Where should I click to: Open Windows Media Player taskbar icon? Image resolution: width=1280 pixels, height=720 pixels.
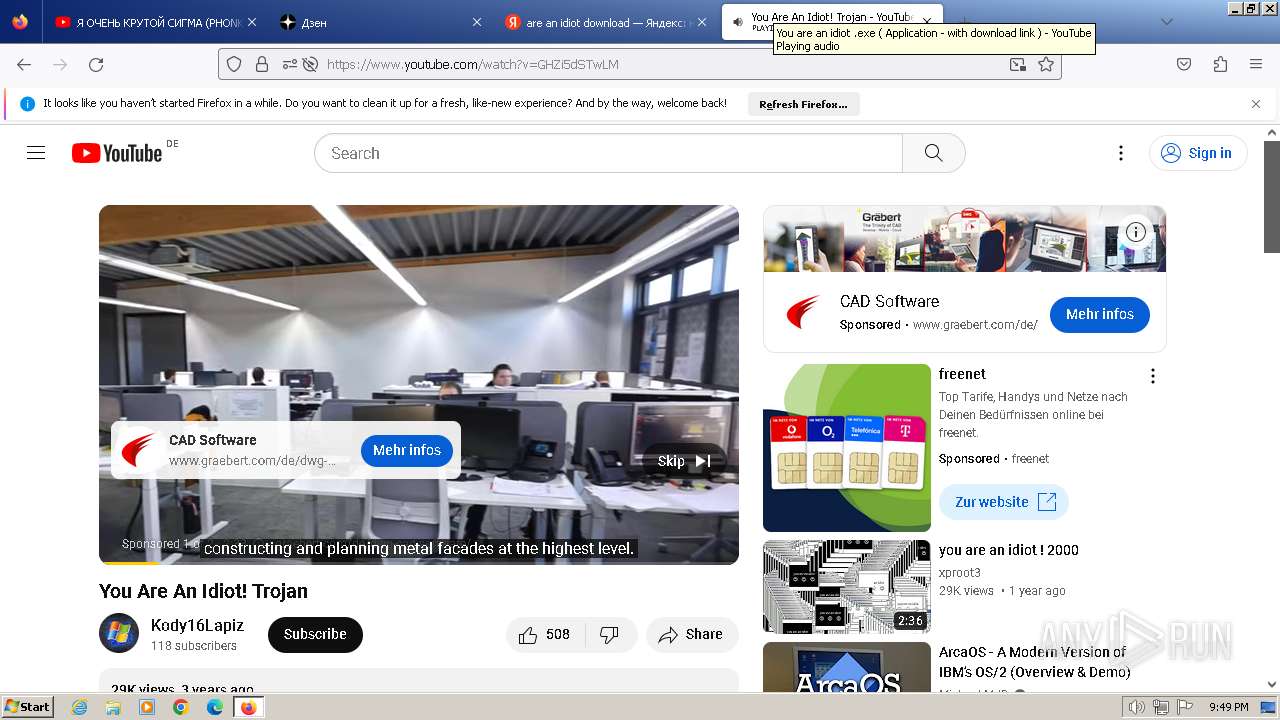coord(147,707)
